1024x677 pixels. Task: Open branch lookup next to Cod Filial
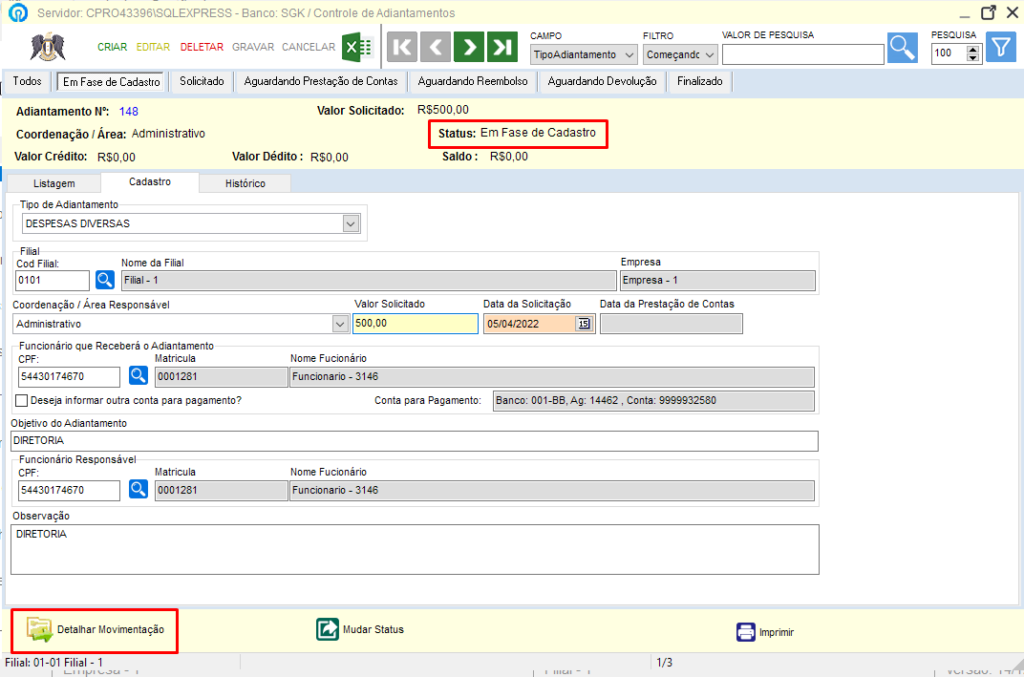[x=104, y=280]
